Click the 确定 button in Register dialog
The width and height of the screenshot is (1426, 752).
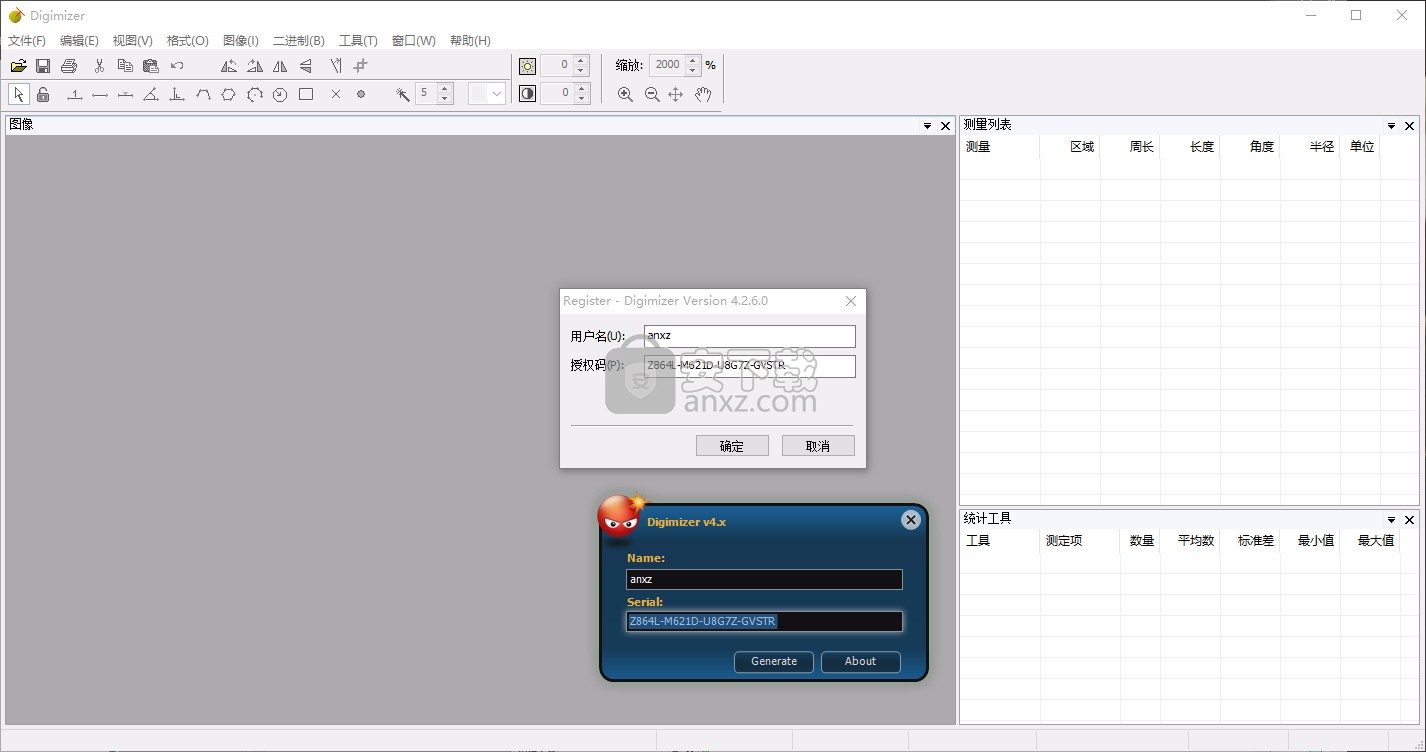coord(732,446)
